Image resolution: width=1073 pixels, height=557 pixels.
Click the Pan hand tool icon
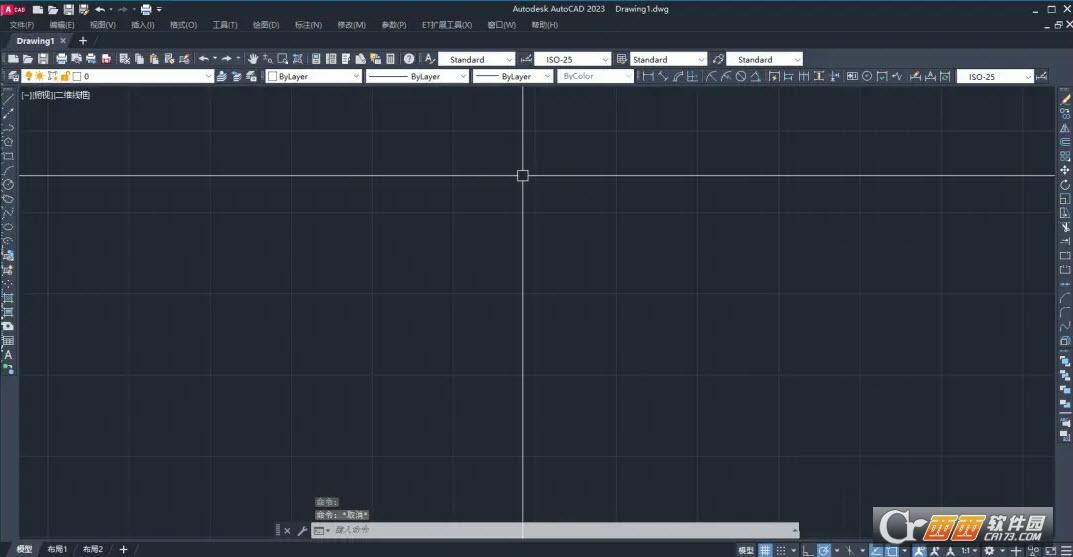point(253,59)
